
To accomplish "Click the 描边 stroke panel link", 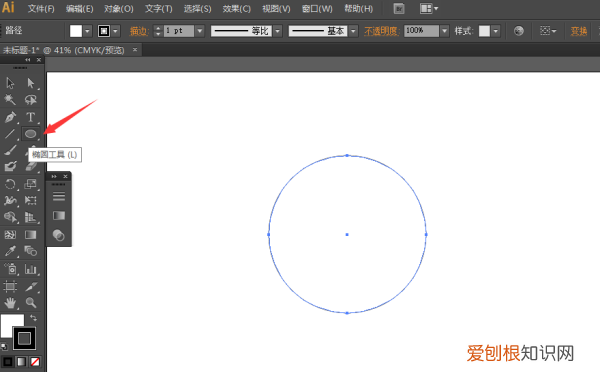I will pos(139,31).
